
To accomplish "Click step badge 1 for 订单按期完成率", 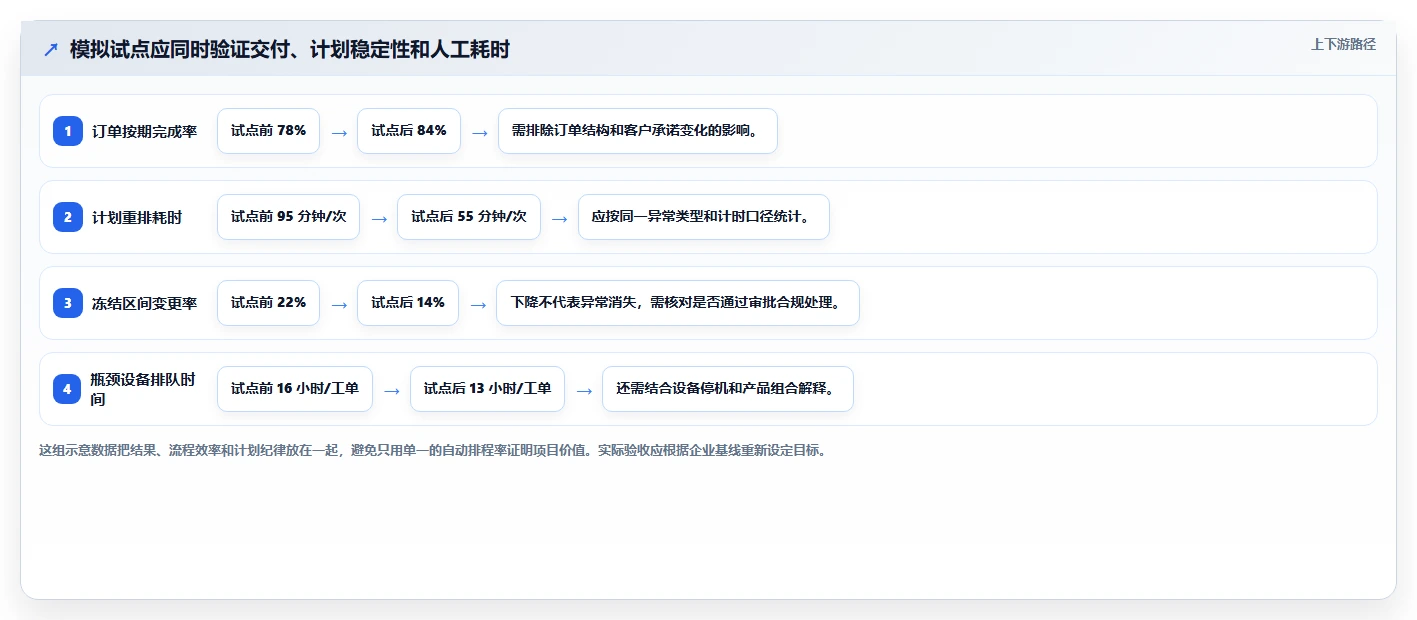I will click(x=68, y=131).
